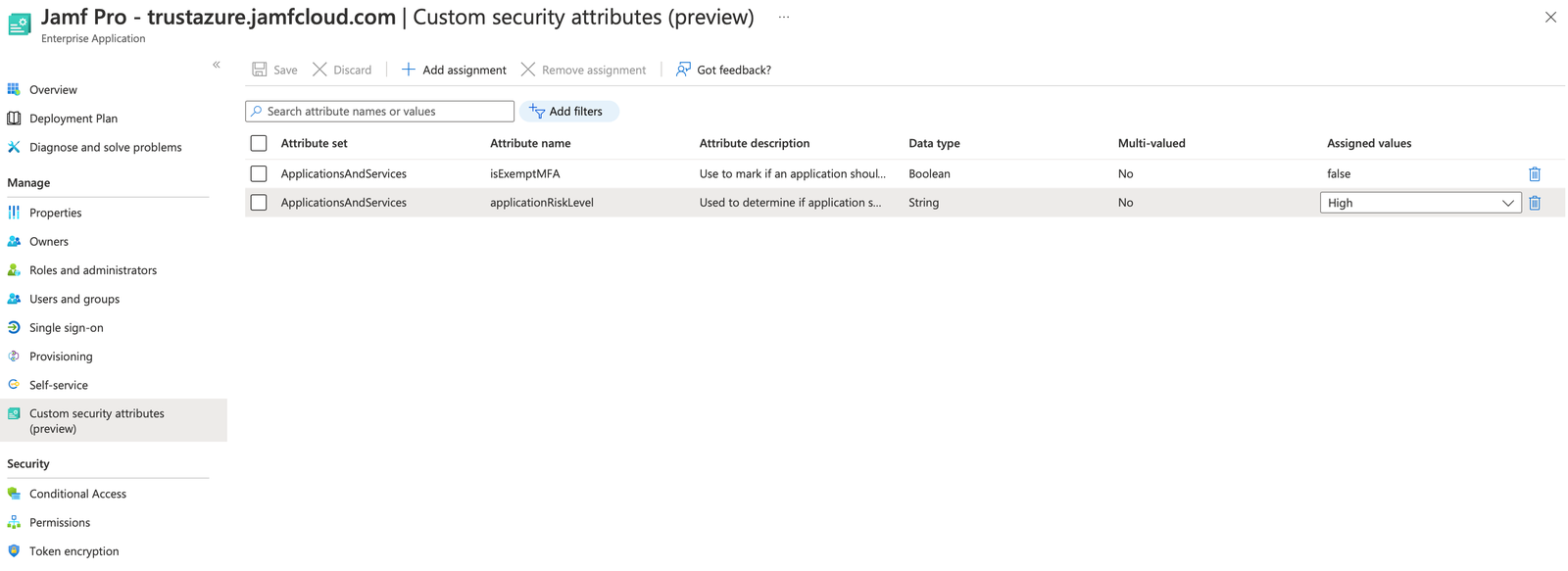Click the magnifier icon in the search box
This screenshot has height=571, width=1568.
pos(257,112)
